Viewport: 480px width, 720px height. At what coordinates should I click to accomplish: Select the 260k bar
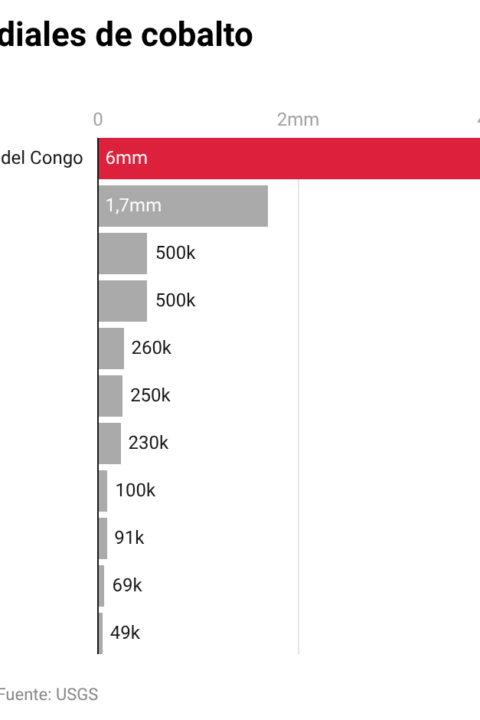click(x=111, y=349)
